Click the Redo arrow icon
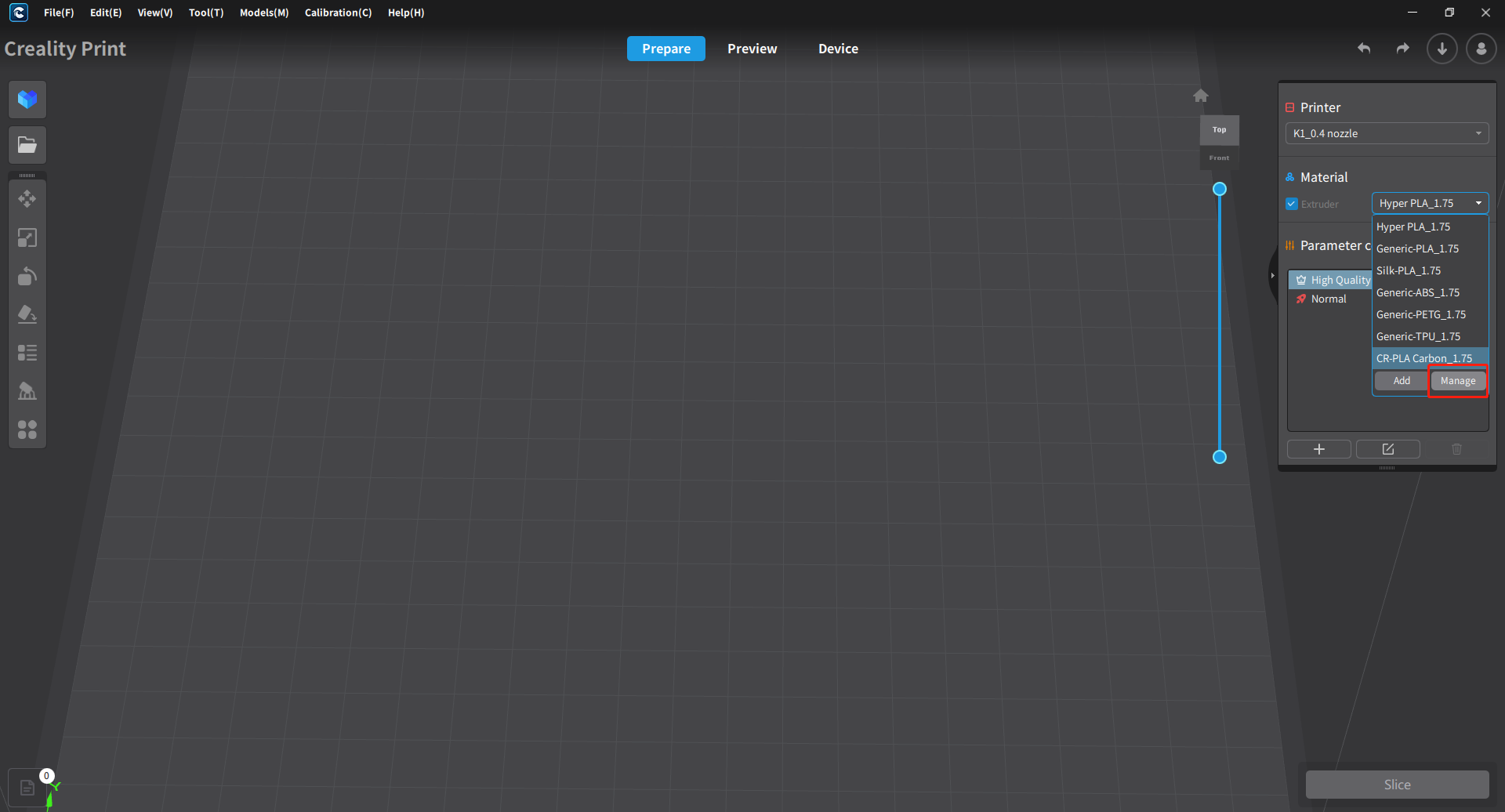This screenshot has width=1505, height=812. point(1403,49)
